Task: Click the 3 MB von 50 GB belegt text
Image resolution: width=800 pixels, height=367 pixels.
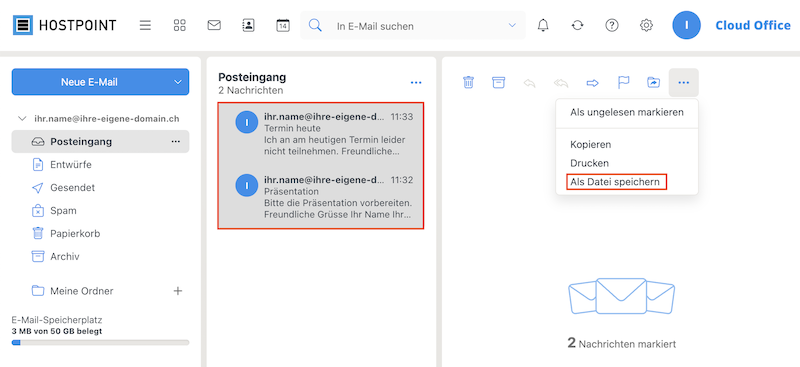Action: point(57,331)
